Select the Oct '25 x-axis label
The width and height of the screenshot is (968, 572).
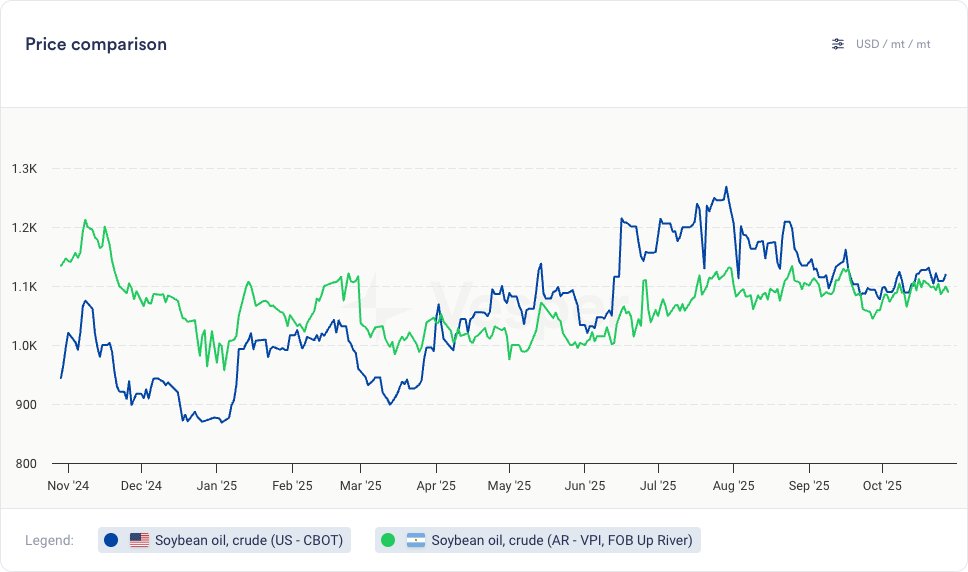pyautogui.click(x=881, y=486)
